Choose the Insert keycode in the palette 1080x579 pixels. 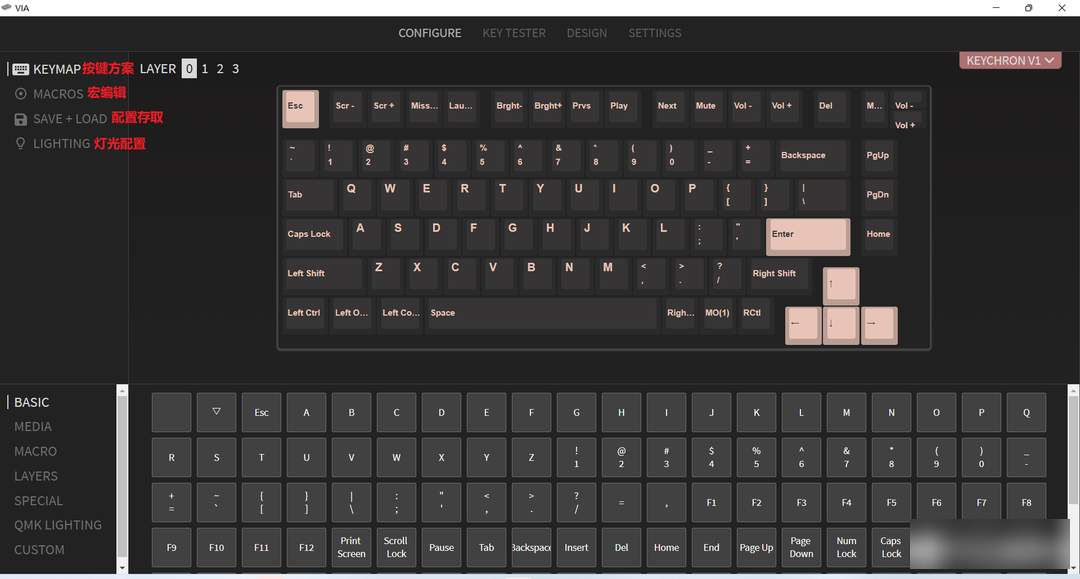[x=577, y=547]
